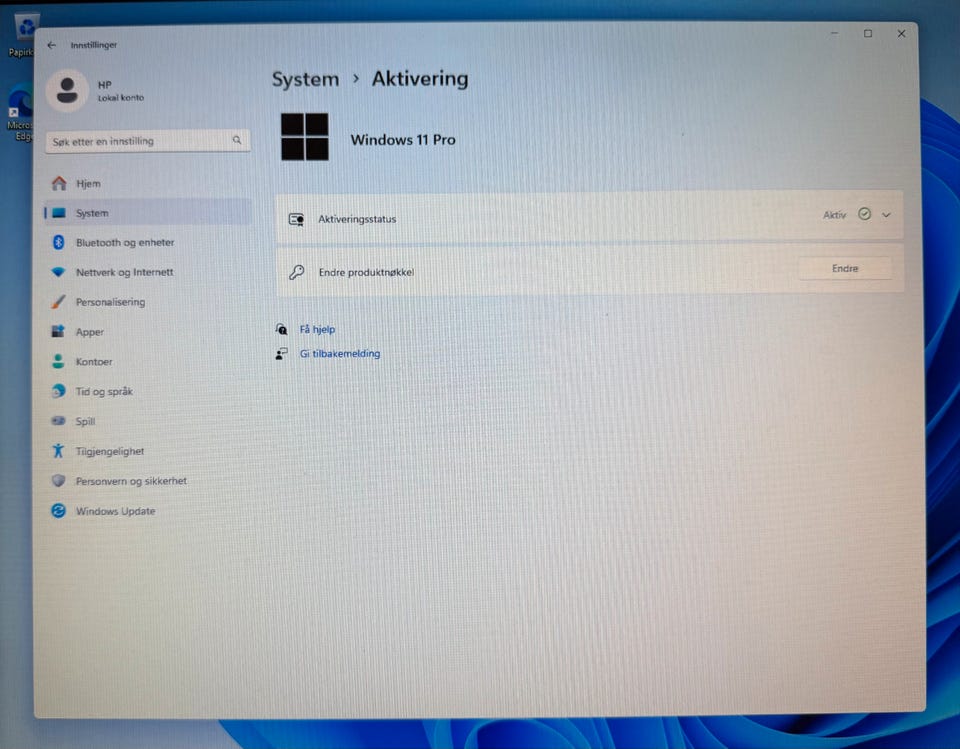Image resolution: width=960 pixels, height=749 pixels.
Task: Click the Personalisering brush icon
Action: click(58, 301)
